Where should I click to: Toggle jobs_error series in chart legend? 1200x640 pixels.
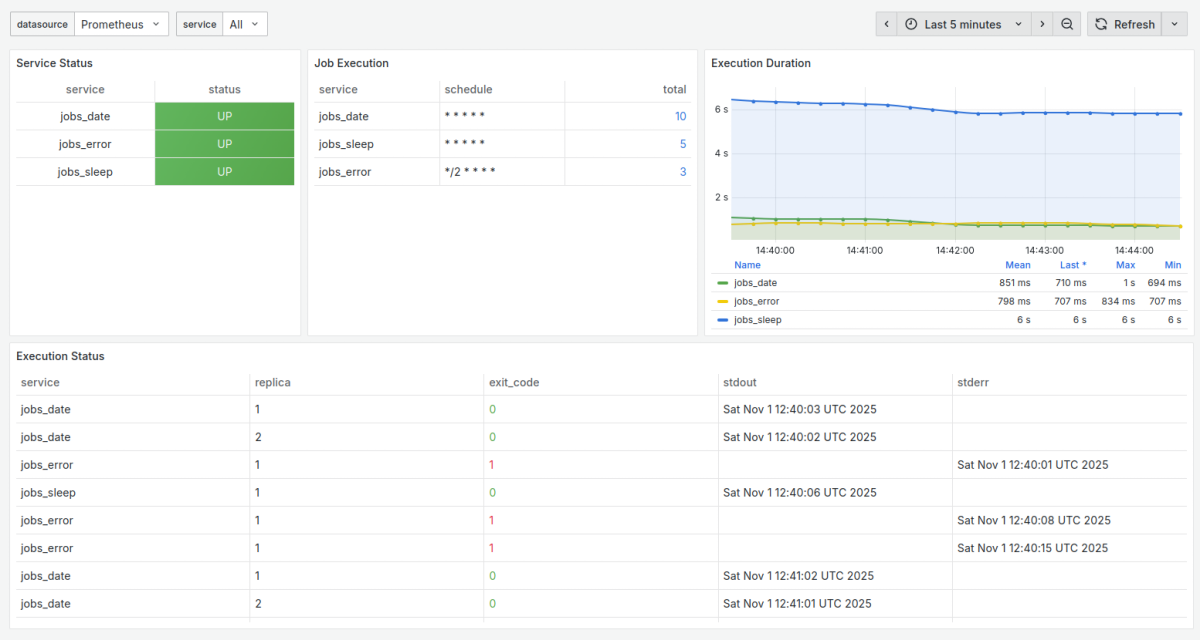[x=756, y=301]
